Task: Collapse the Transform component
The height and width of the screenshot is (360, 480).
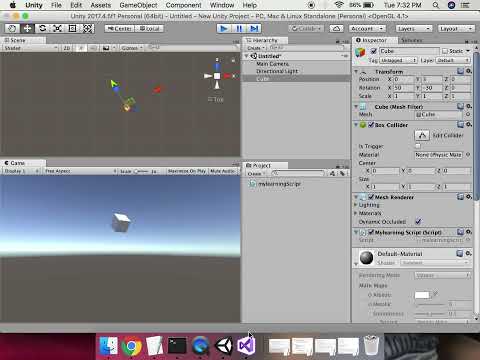Action: point(356,72)
